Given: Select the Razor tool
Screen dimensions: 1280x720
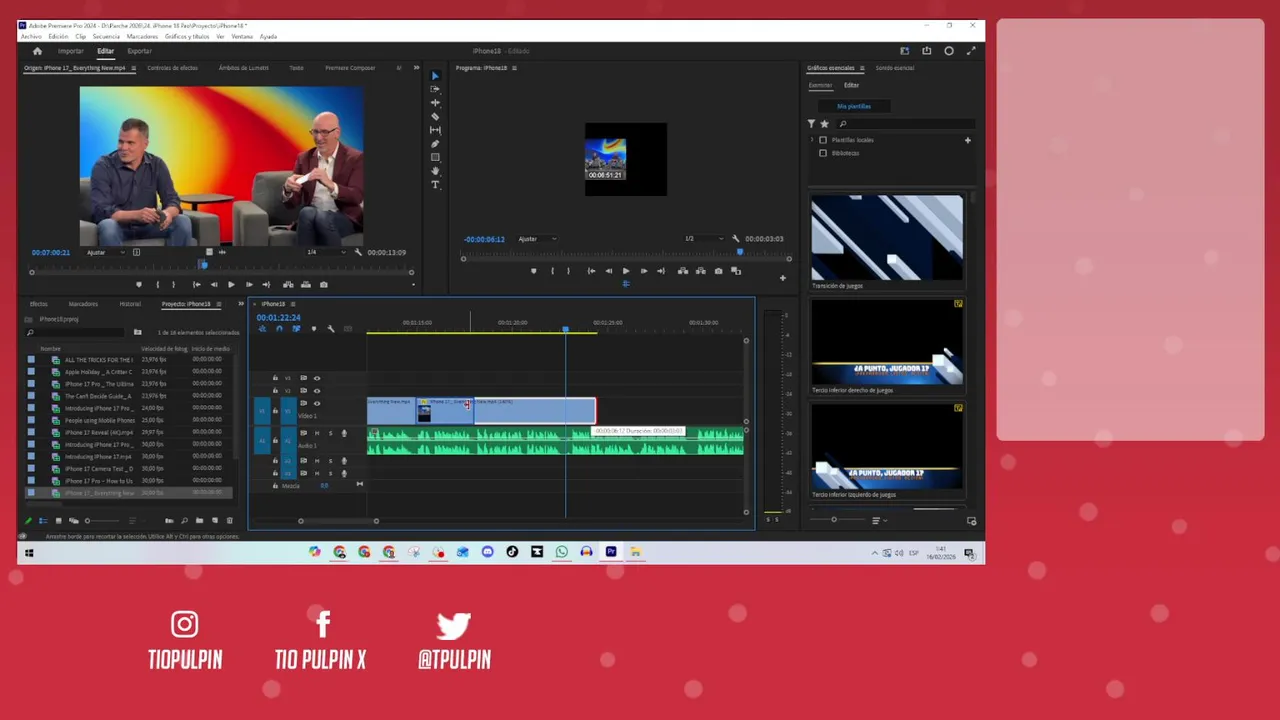Looking at the screenshot, I should click(x=435, y=116).
